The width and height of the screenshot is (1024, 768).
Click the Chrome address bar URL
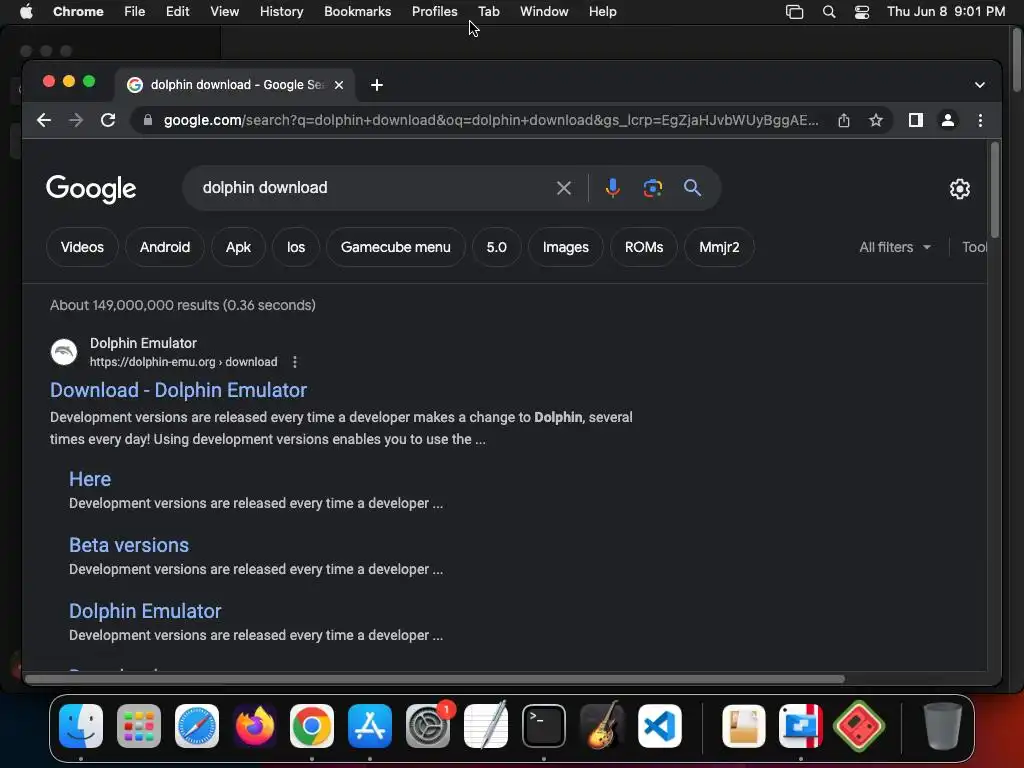[490, 120]
